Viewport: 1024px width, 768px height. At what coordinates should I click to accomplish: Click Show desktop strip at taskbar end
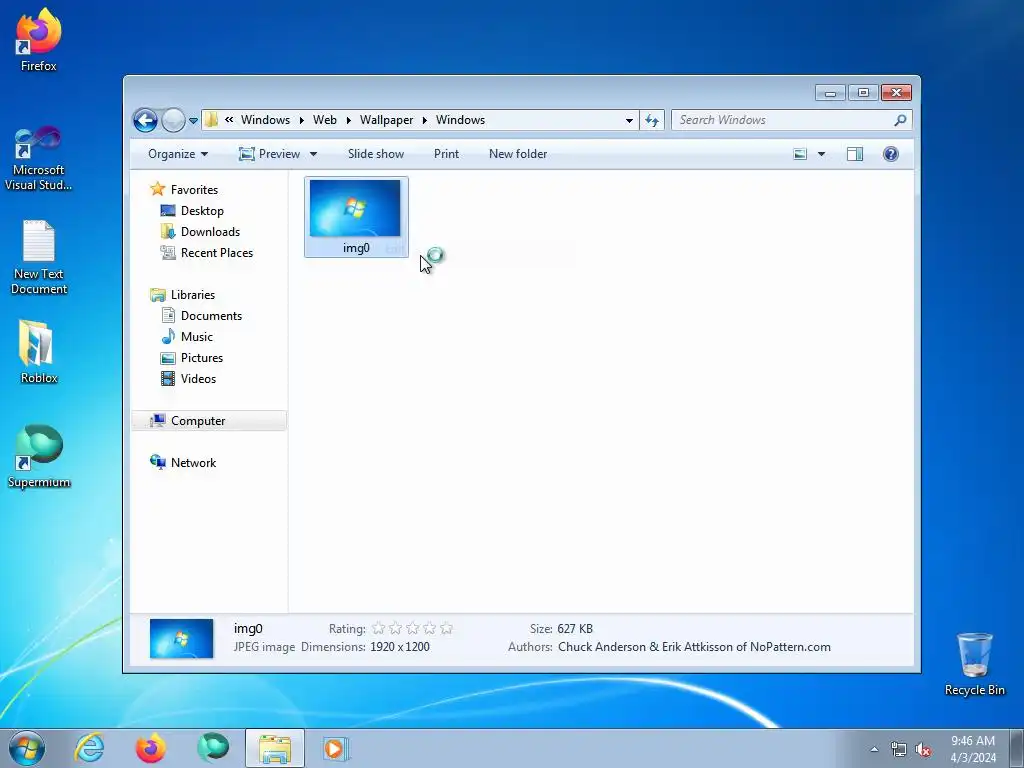[1017, 748]
